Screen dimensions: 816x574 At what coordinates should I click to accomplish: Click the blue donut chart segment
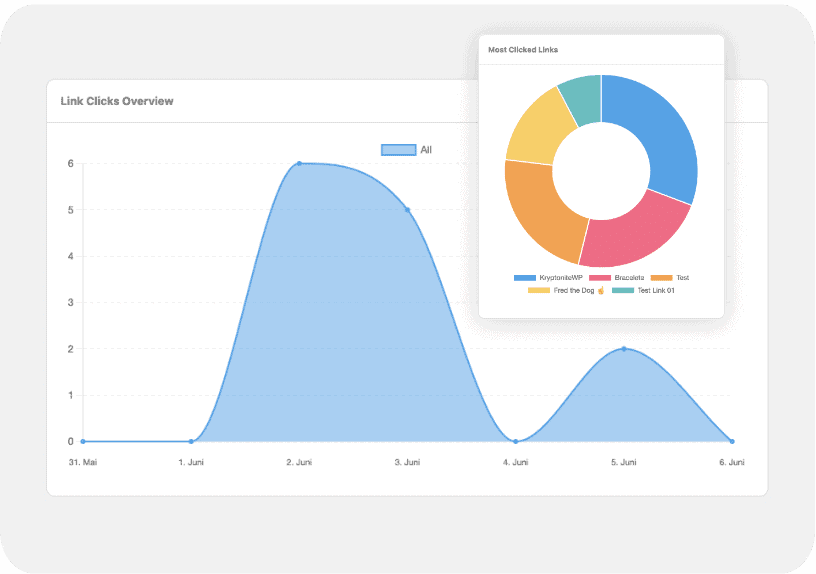[x=660, y=140]
